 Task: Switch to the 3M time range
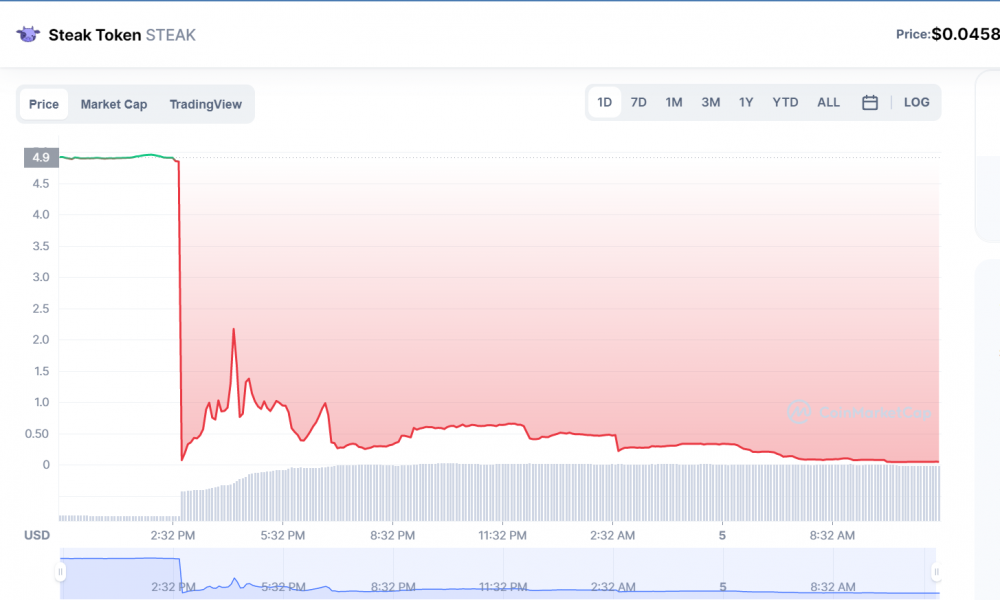click(710, 102)
